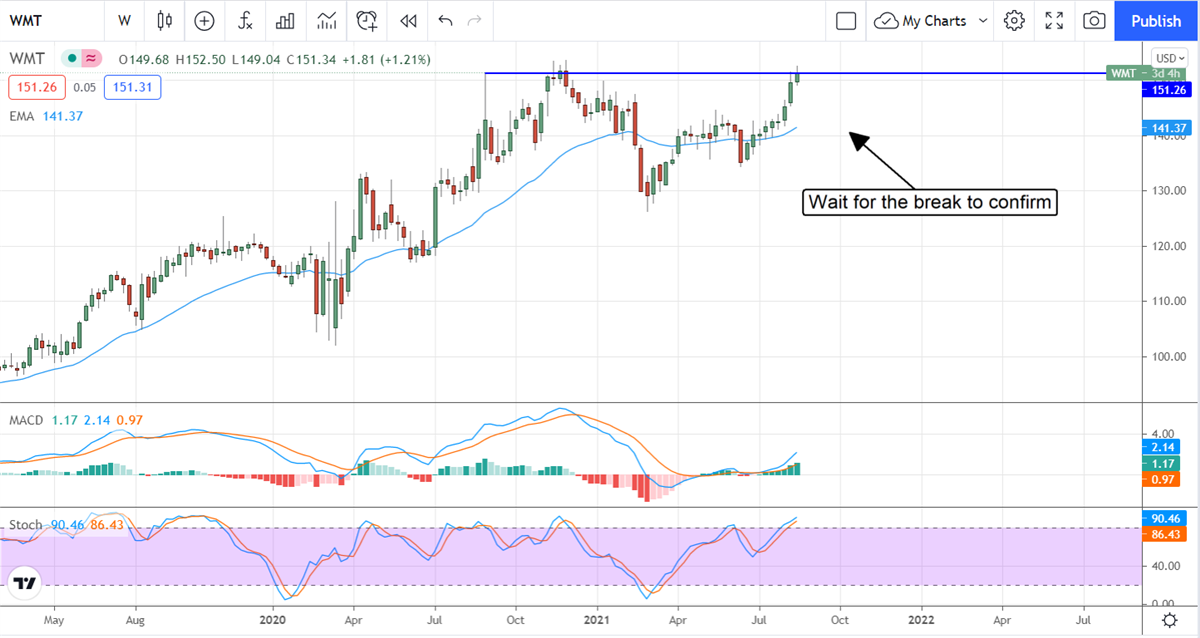1200x638 pixels.
Task: Open the candlestick chart type selector
Action: click(x=165, y=20)
